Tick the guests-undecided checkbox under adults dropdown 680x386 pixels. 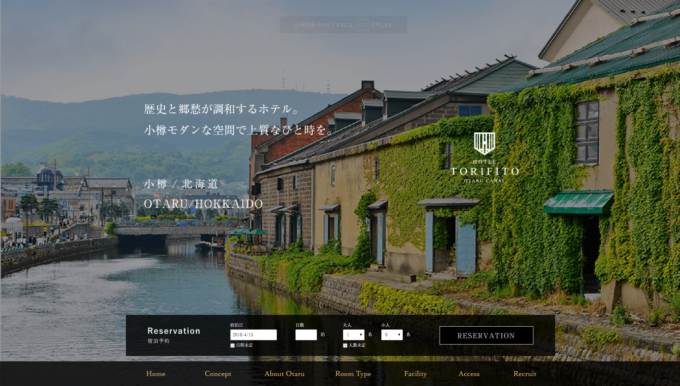[345, 346]
